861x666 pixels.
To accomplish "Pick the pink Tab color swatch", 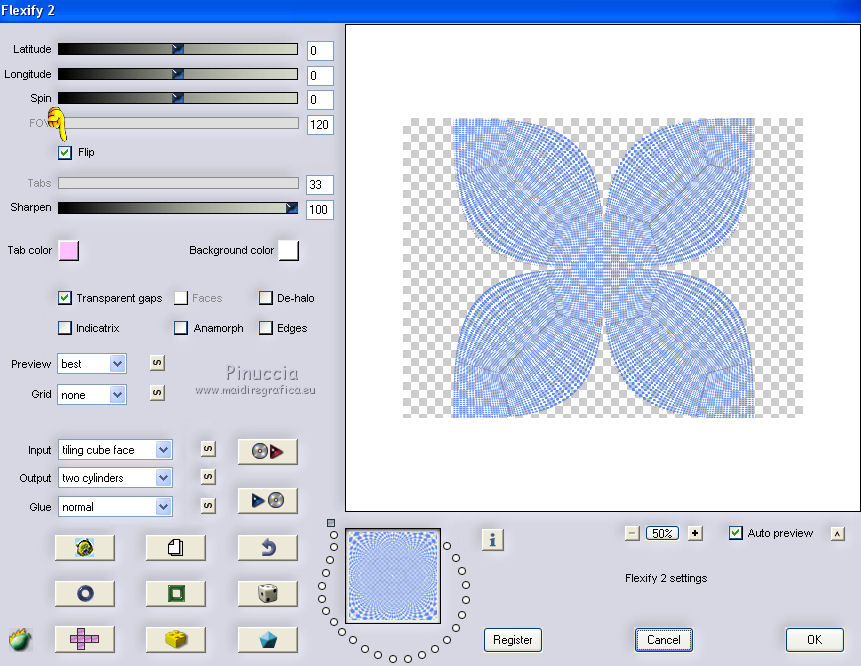I will 69,250.
